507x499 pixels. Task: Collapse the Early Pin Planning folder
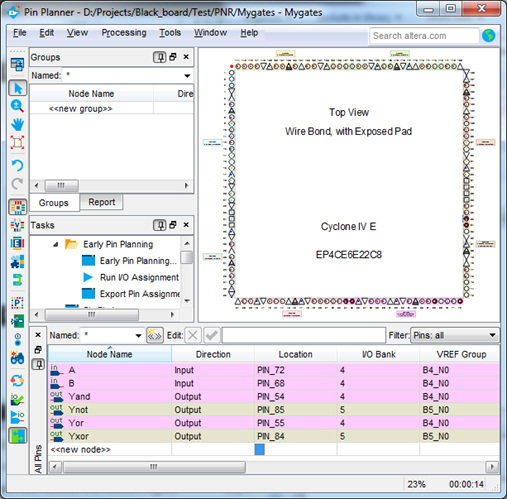(56, 244)
